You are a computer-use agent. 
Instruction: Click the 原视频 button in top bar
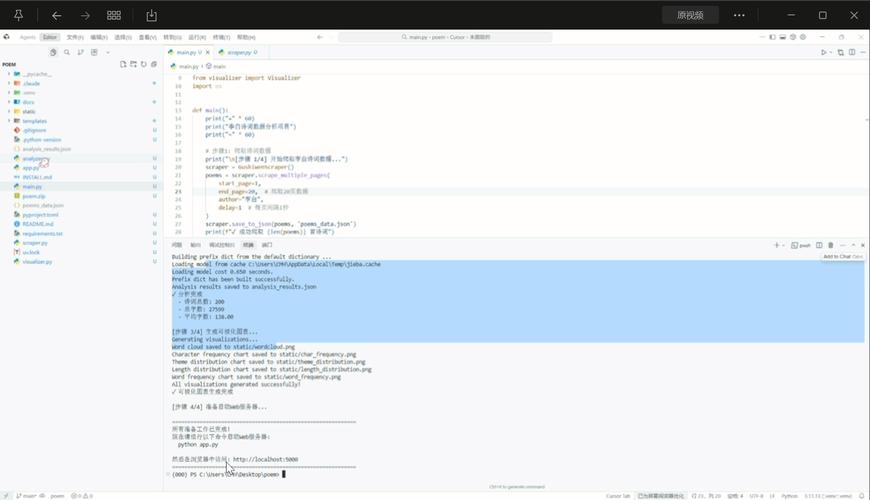[690, 15]
